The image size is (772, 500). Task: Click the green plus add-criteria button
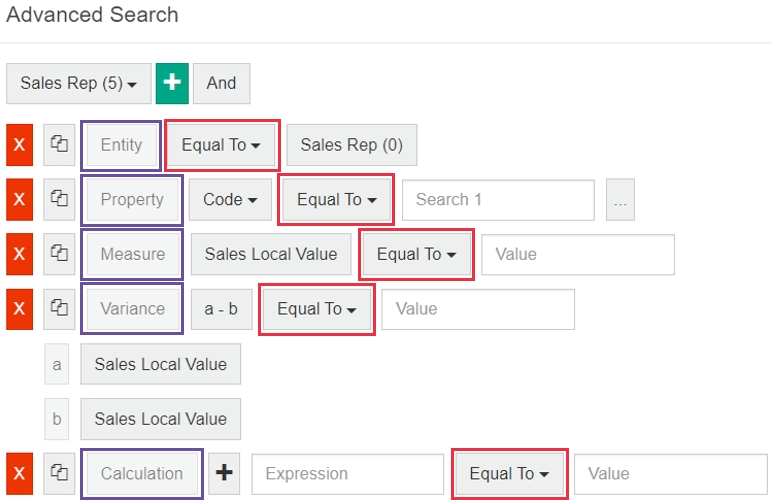pyautogui.click(x=172, y=84)
